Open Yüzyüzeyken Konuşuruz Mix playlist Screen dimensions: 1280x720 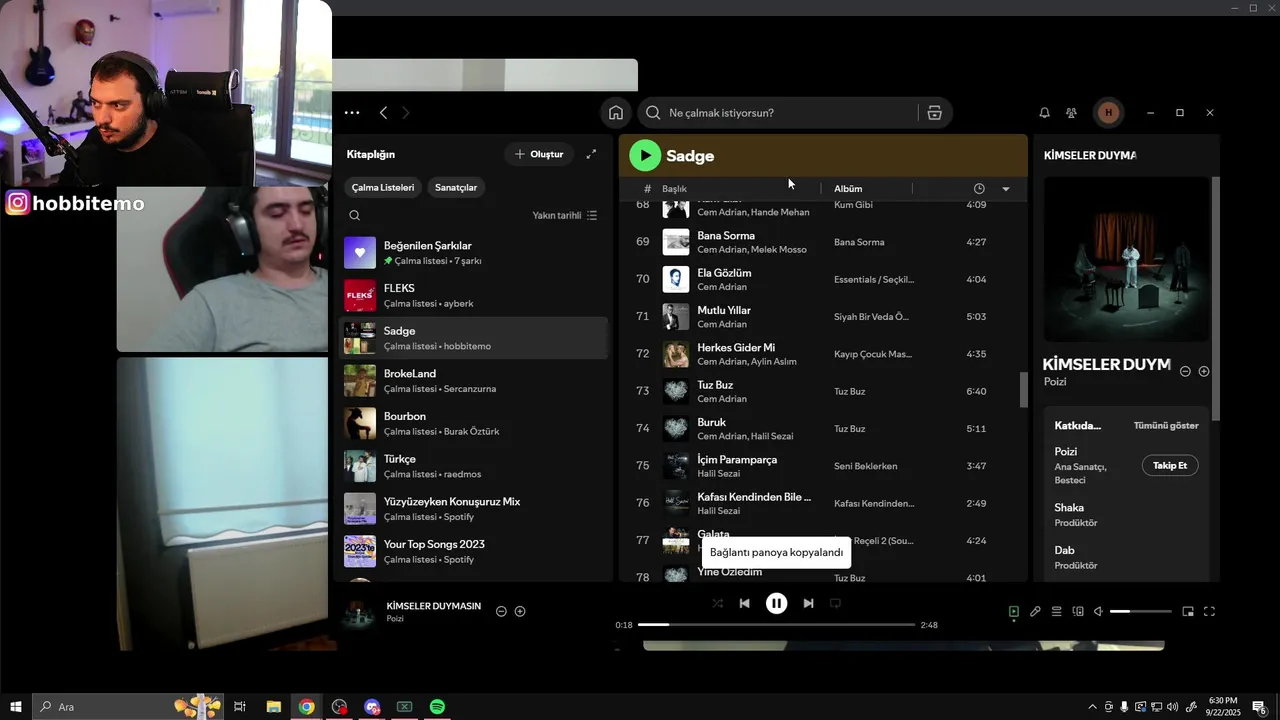473,509
